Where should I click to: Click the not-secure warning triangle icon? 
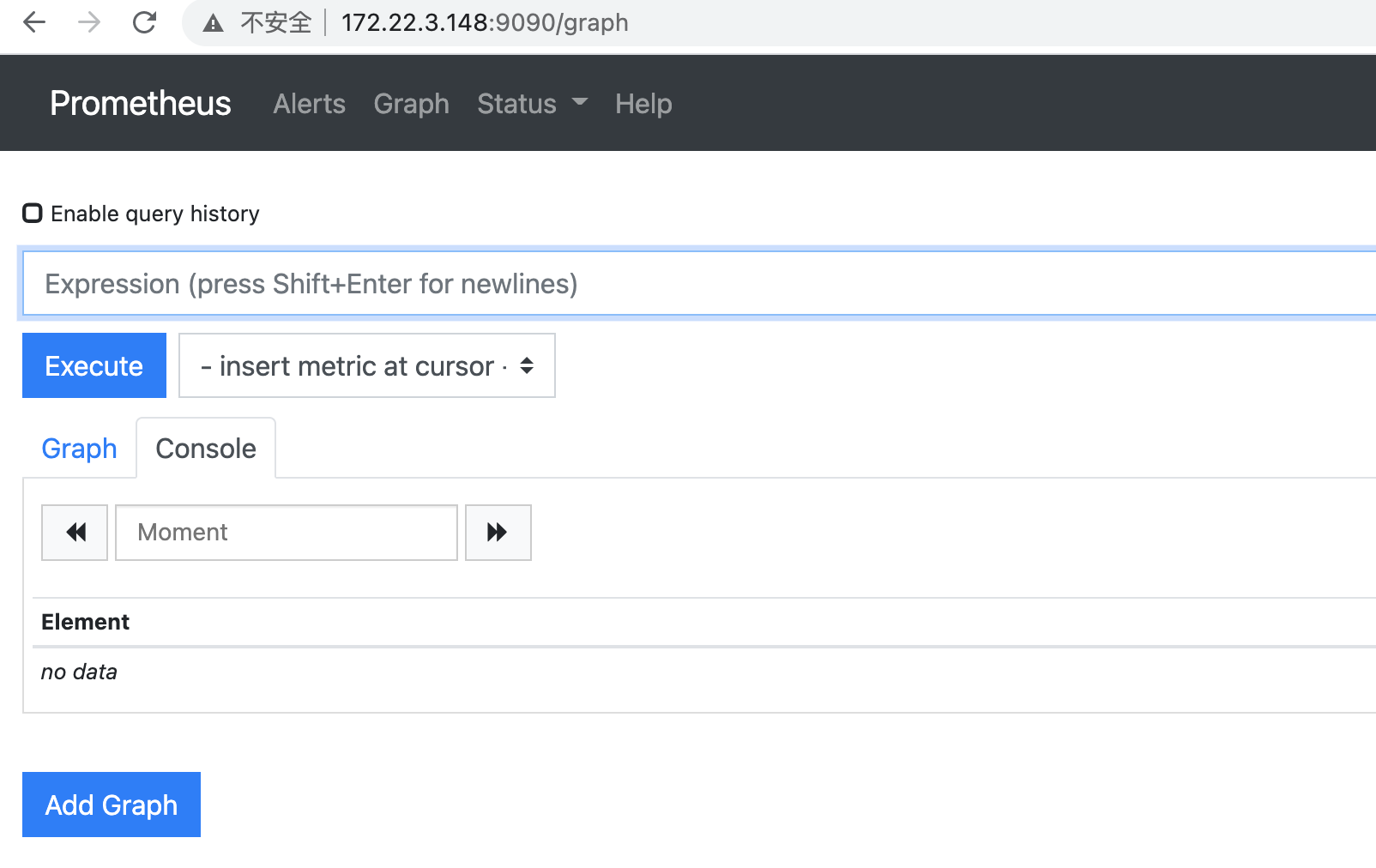213,23
